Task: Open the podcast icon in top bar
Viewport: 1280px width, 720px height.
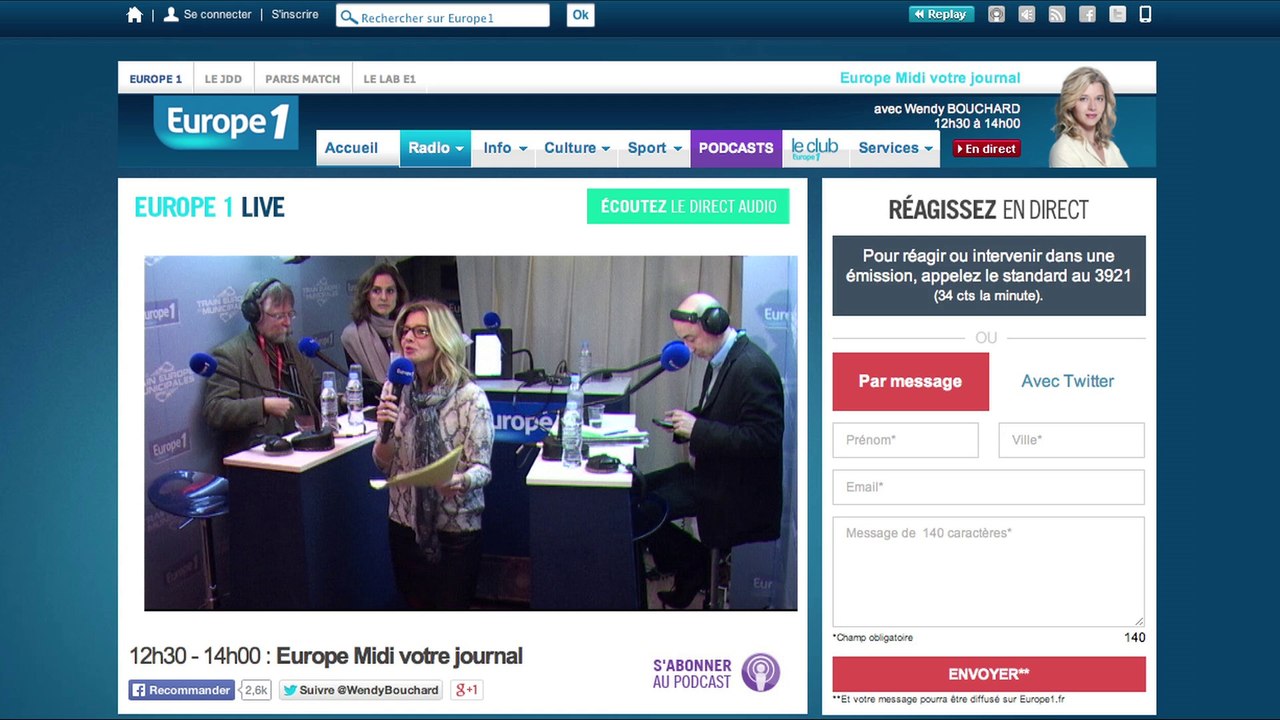Action: point(996,14)
